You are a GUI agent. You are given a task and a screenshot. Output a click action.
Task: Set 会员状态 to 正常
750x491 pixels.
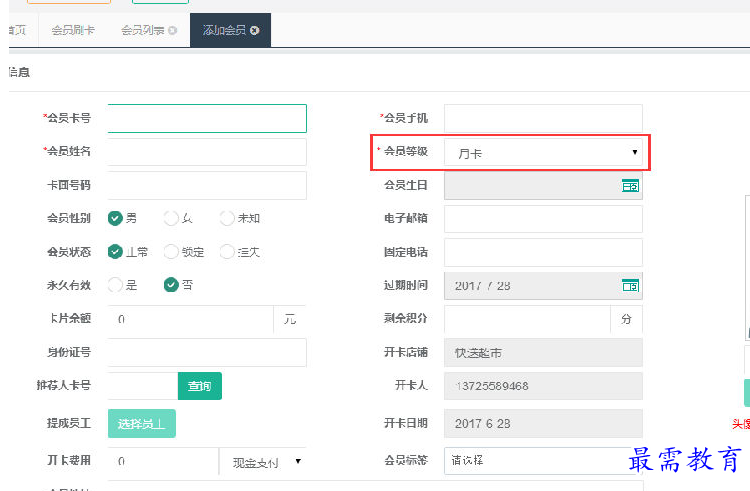(x=115, y=251)
